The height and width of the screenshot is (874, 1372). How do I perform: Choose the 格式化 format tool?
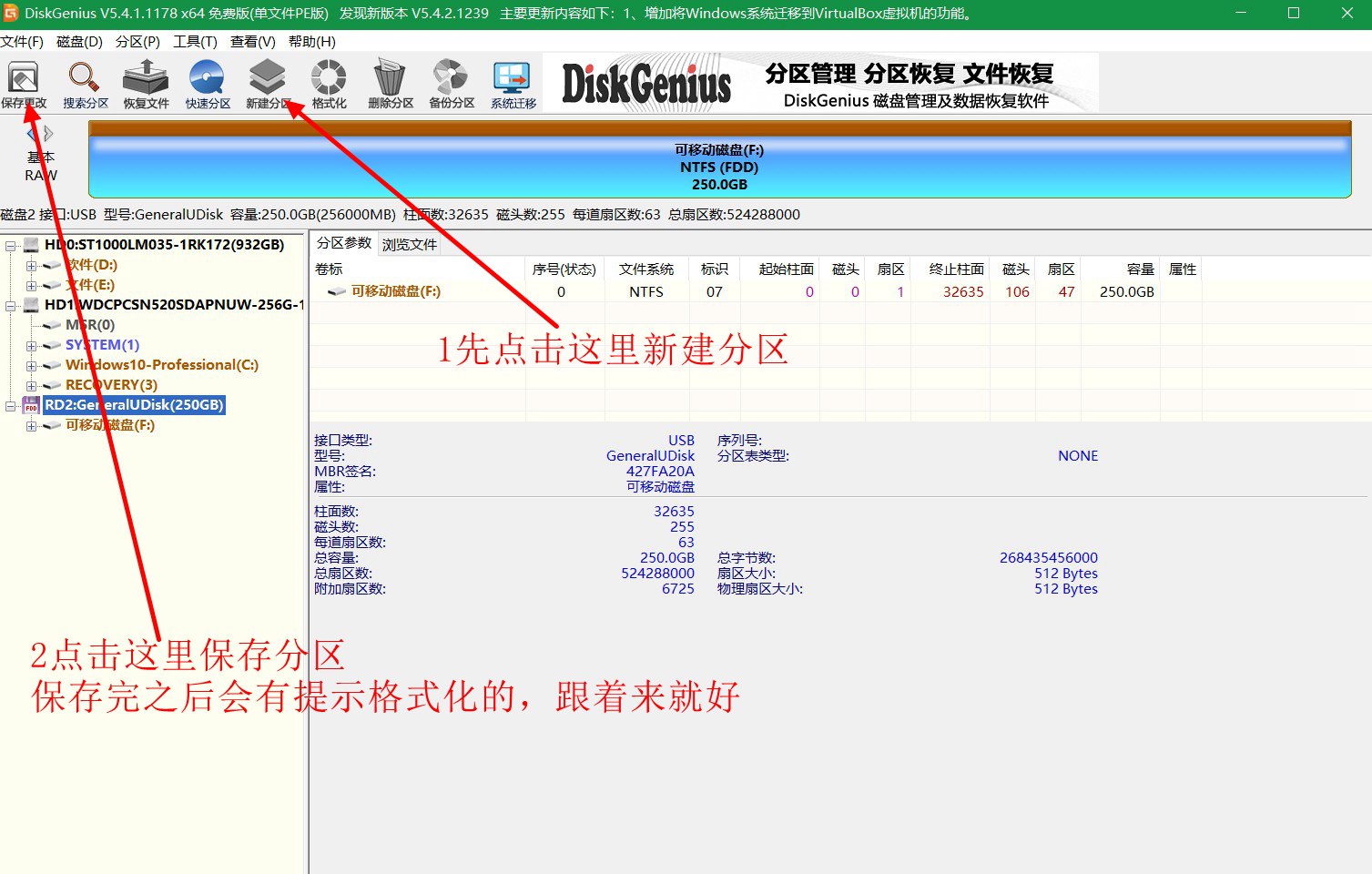tap(329, 85)
